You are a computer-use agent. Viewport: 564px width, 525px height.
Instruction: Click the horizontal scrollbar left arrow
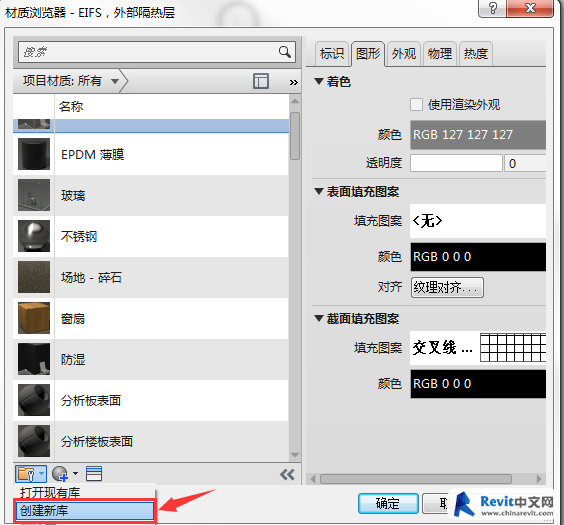(x=313, y=479)
